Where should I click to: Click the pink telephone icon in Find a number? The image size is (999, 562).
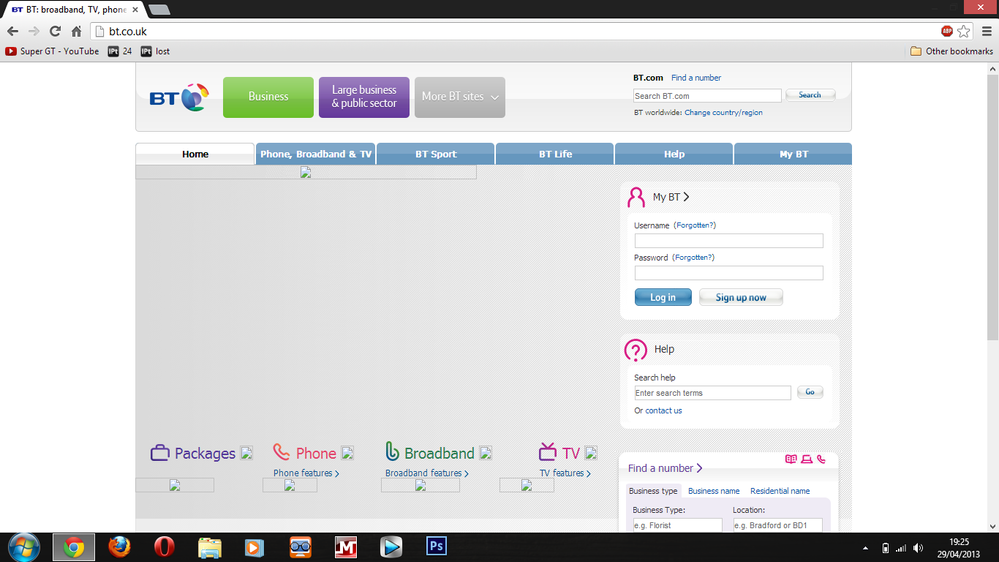click(821, 459)
